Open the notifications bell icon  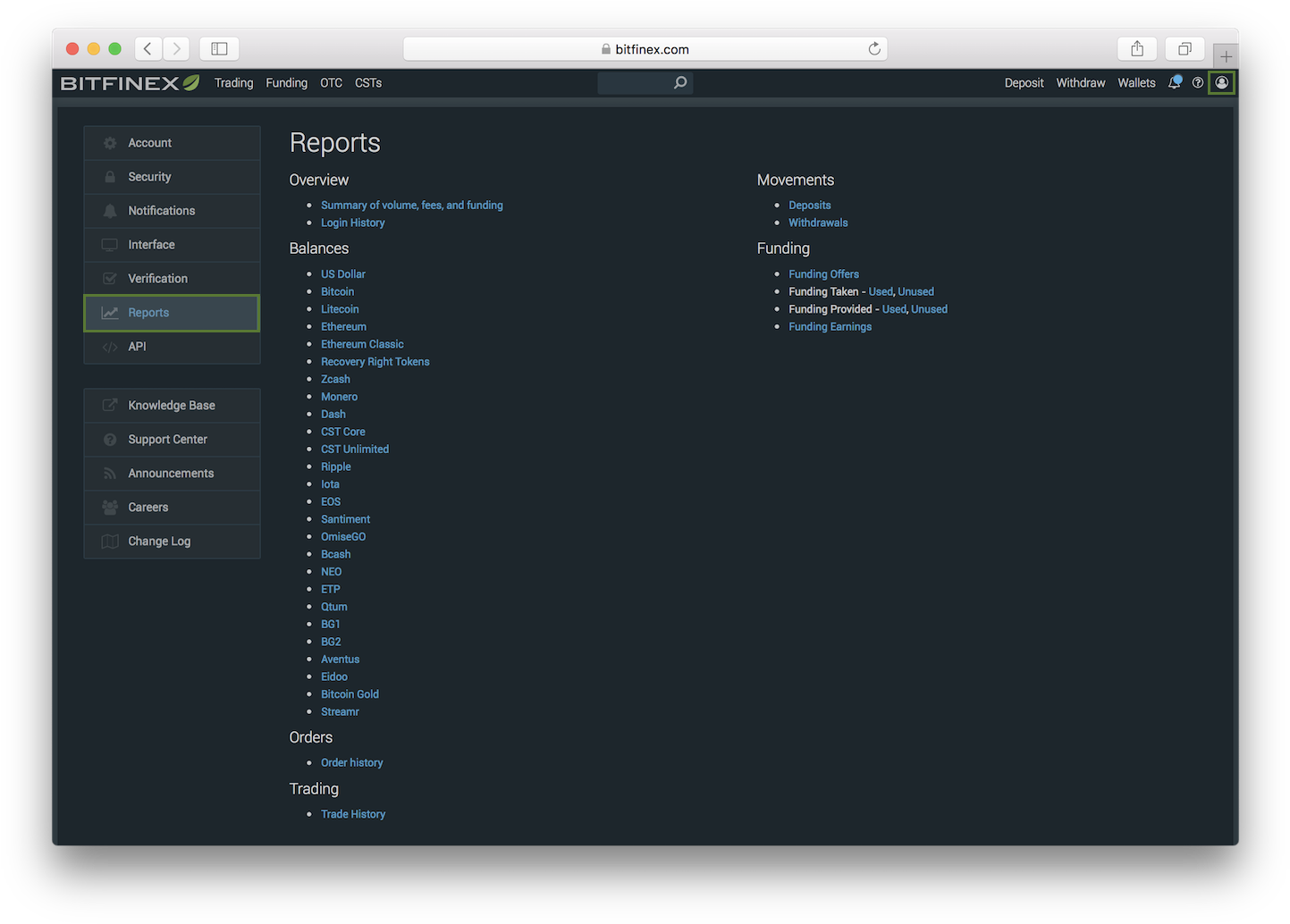1175,82
